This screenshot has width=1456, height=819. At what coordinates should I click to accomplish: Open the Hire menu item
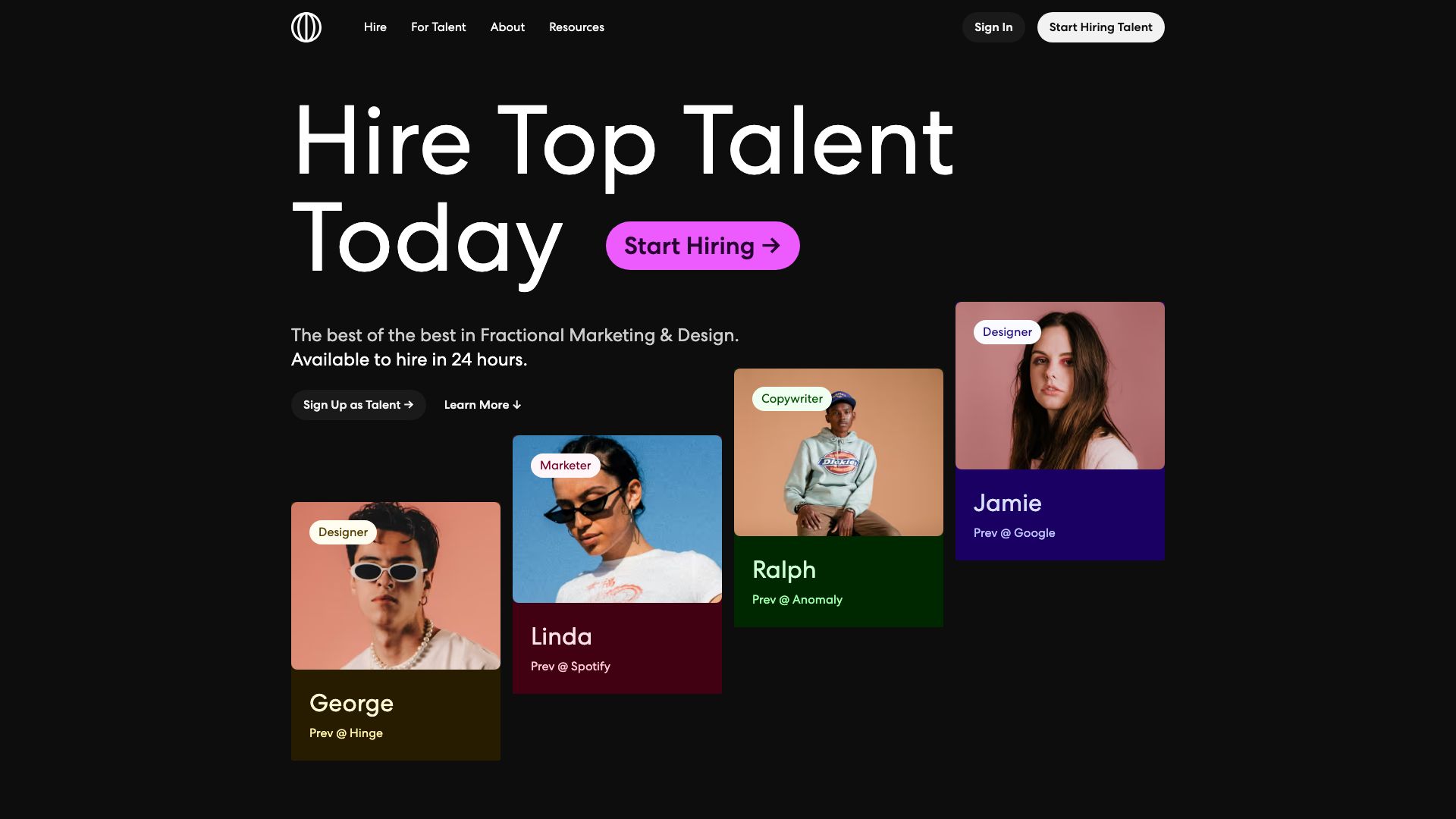click(x=375, y=27)
